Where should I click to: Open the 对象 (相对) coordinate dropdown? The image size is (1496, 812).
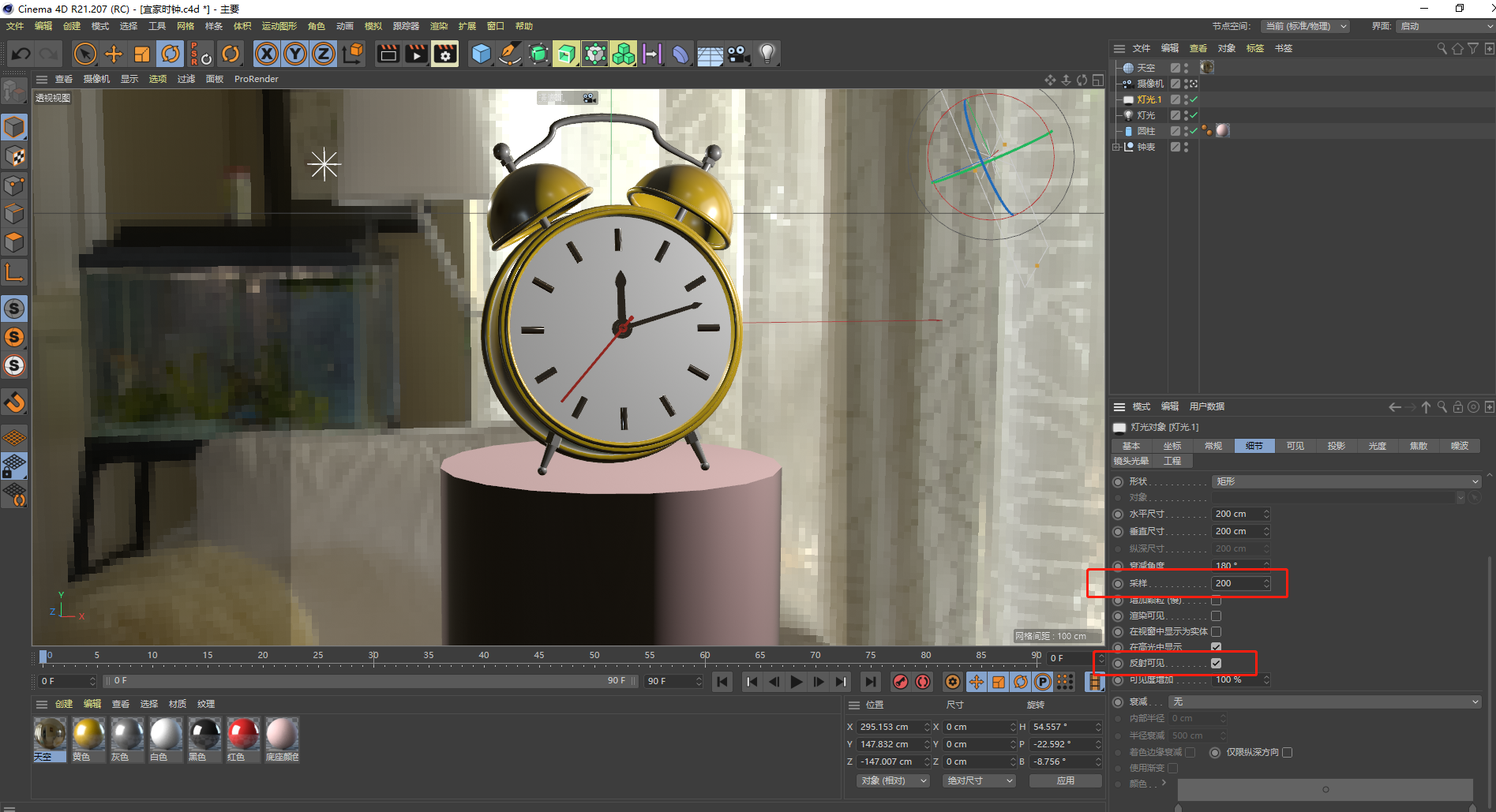(894, 780)
